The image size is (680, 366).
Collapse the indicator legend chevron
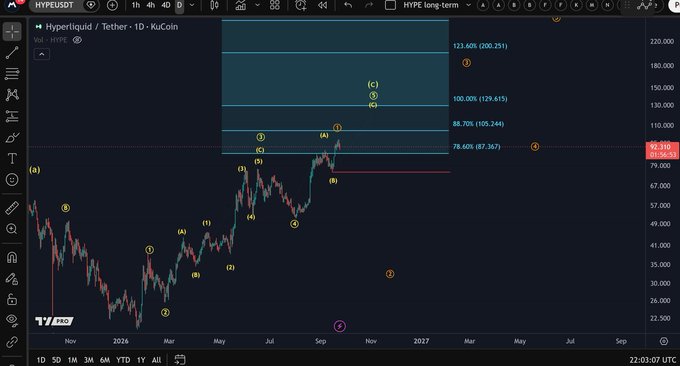tap(42, 54)
